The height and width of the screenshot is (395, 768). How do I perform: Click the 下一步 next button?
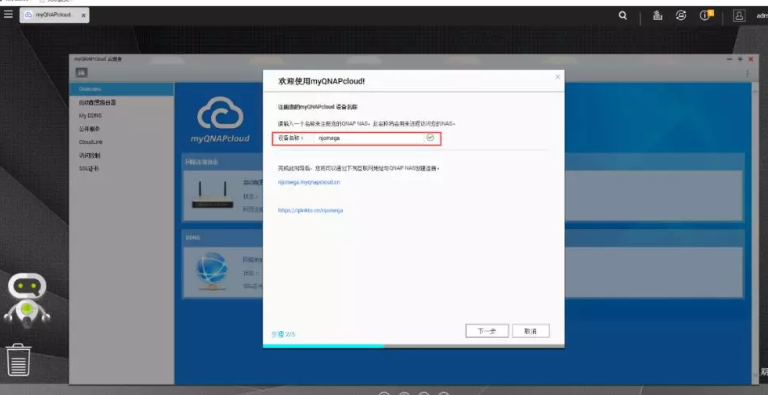tap(487, 331)
